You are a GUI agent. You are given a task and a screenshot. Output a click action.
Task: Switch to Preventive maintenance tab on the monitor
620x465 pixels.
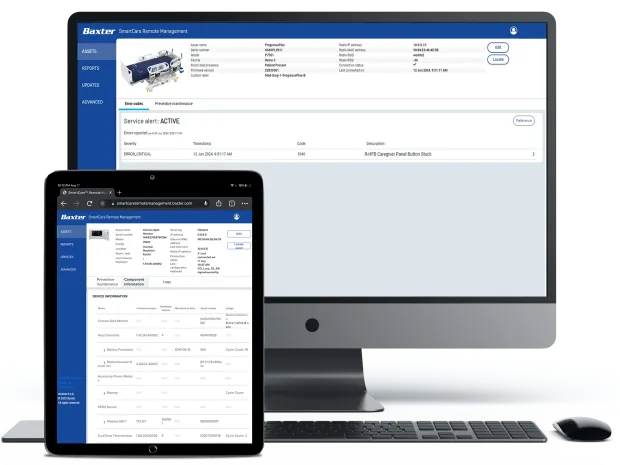point(174,104)
